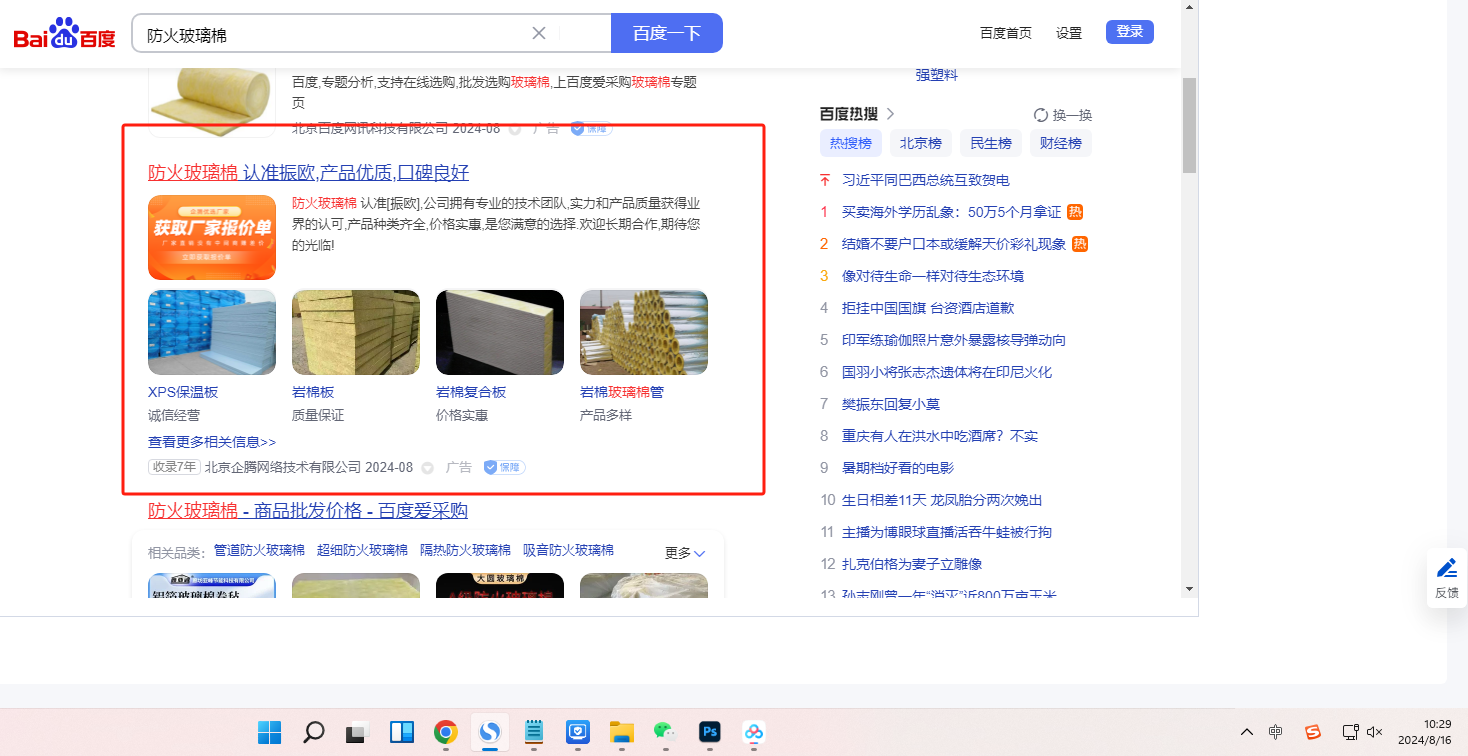This screenshot has height=756, width=1468.
Task: Select the 热搜榜 tab
Action: [851, 143]
